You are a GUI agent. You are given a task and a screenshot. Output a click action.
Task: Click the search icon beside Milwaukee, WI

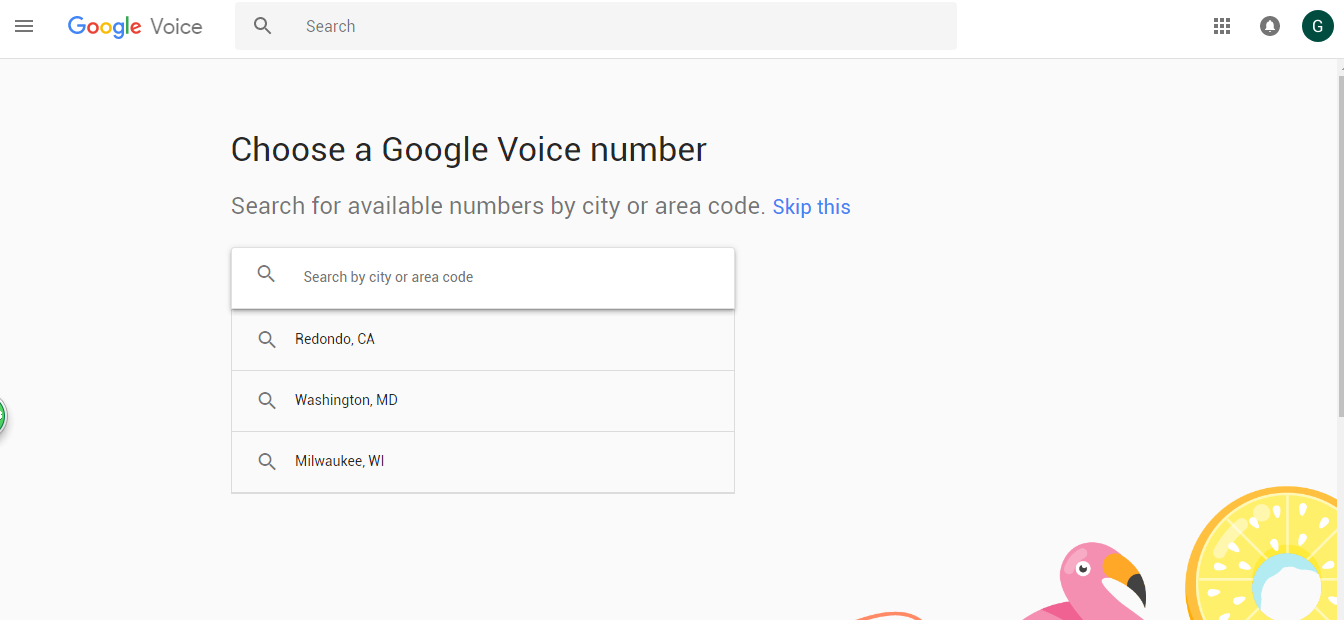click(267, 462)
